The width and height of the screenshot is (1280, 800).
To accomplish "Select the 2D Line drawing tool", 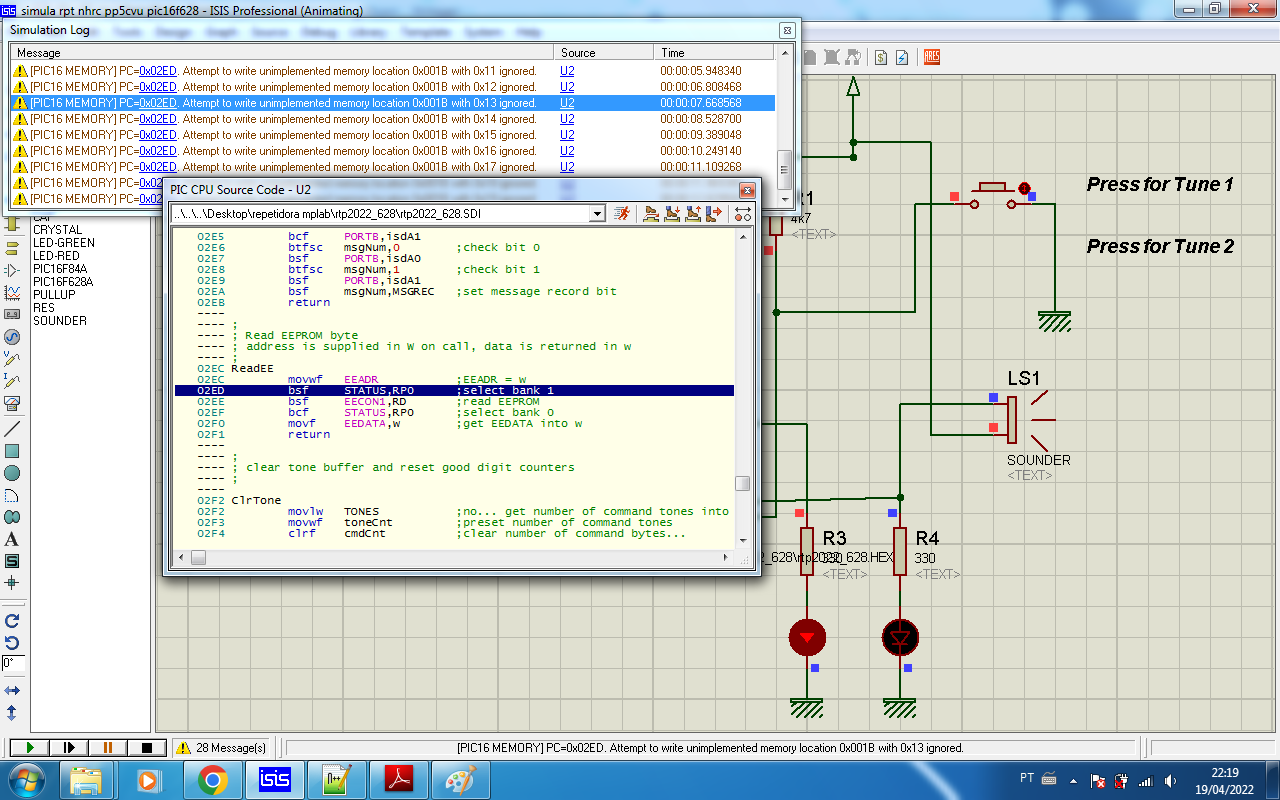I will click(x=12, y=429).
